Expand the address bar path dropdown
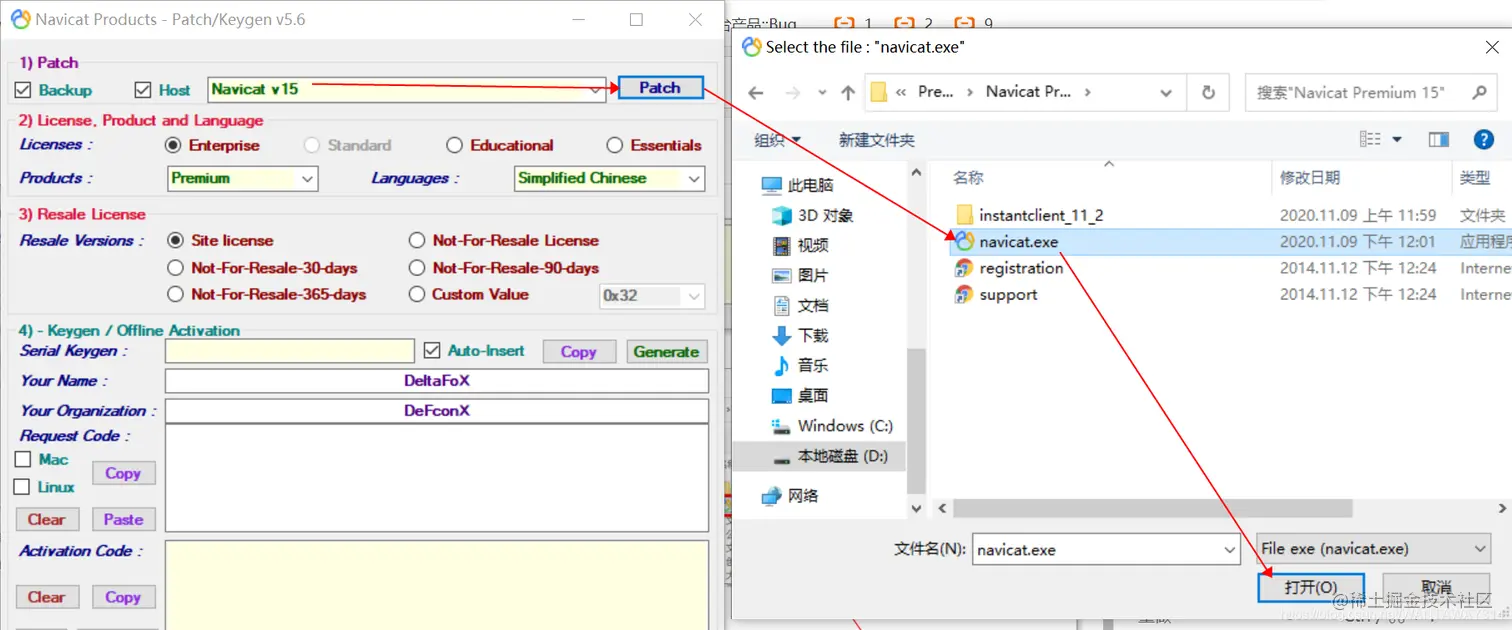 1165,92
